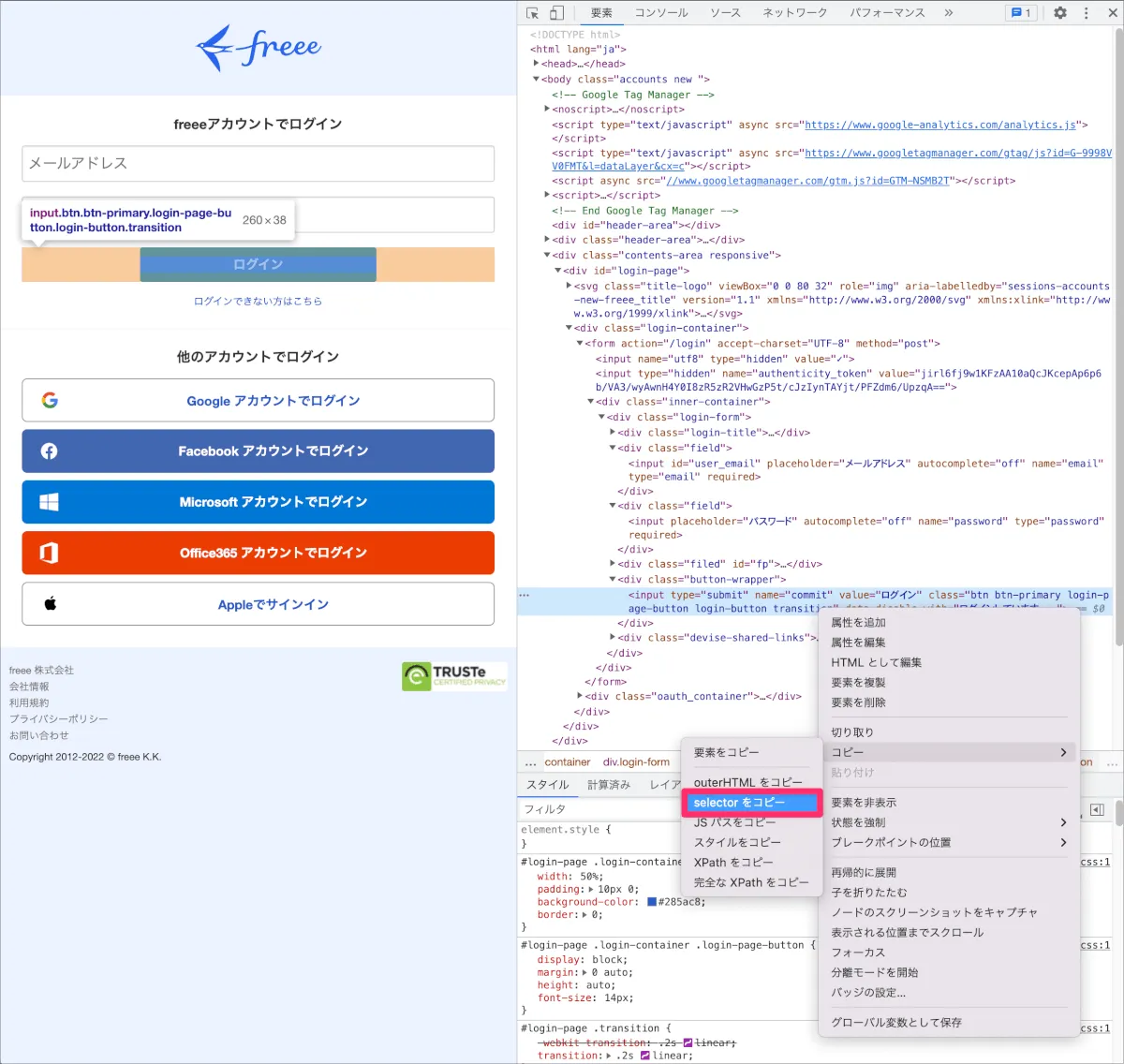Click Appleでサインイン button
Screen dimensions: 1124x1064
point(259,604)
